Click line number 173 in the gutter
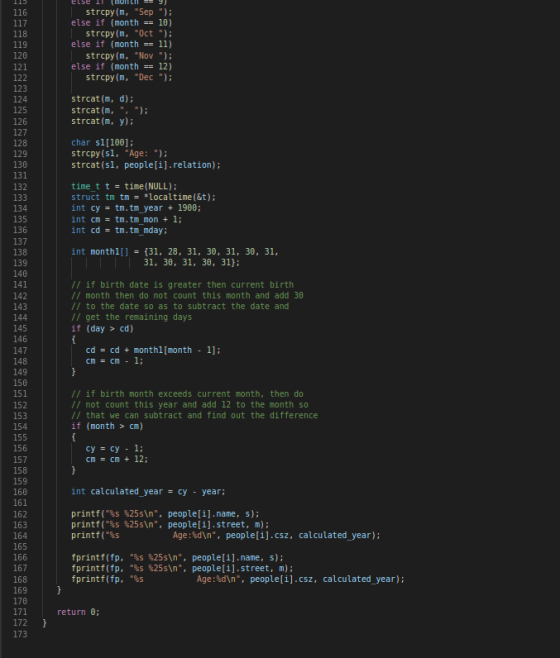Viewport: 560px width, 658px height. 20,634
